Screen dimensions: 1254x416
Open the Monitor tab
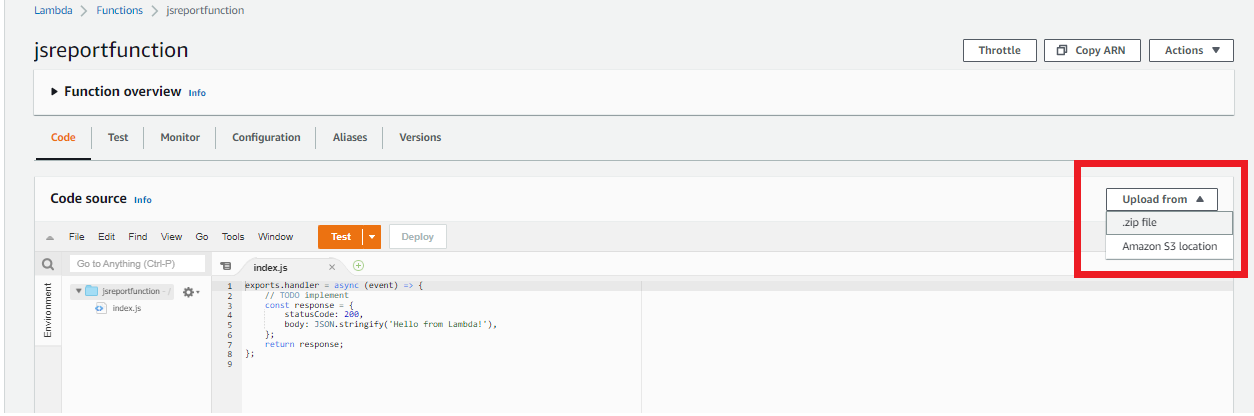pyautogui.click(x=180, y=137)
